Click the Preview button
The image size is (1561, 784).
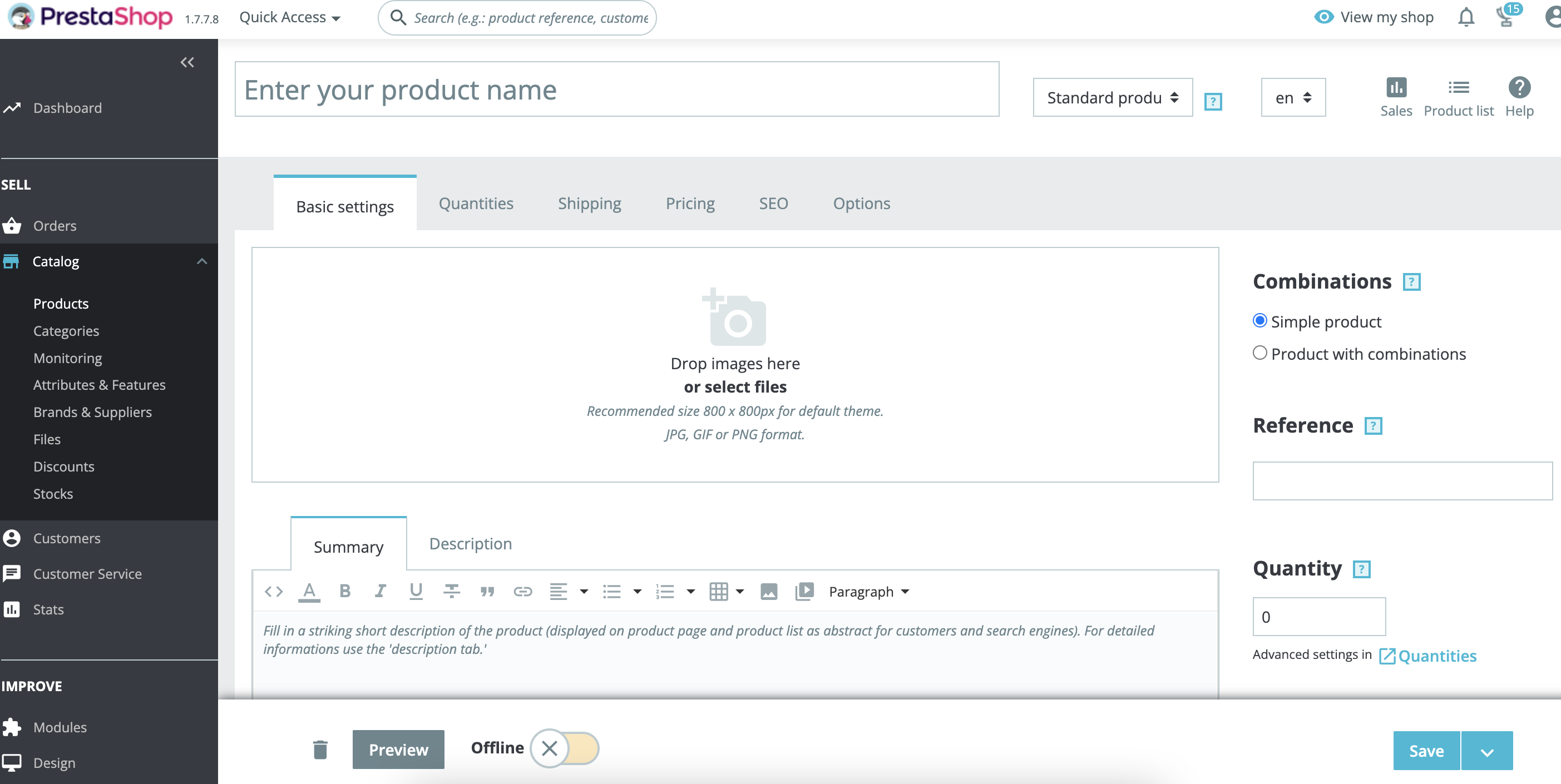[x=398, y=750]
